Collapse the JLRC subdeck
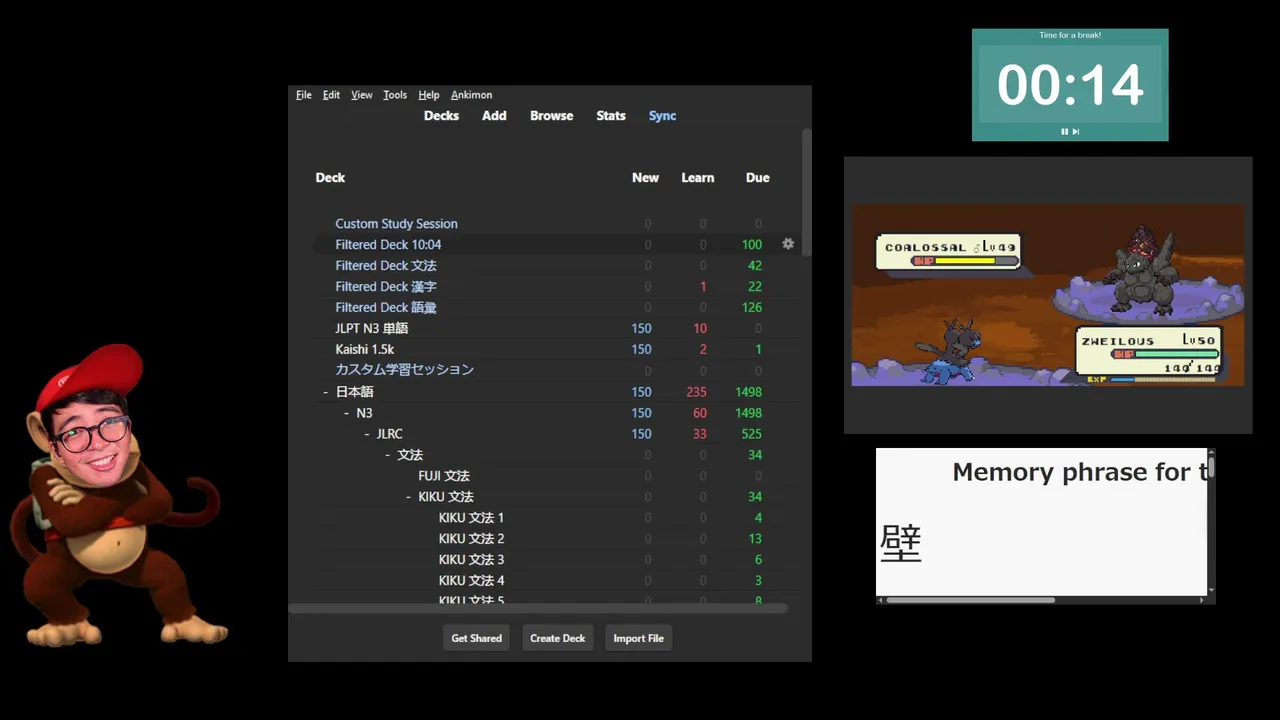Screen dimensions: 1280x720 (367, 434)
